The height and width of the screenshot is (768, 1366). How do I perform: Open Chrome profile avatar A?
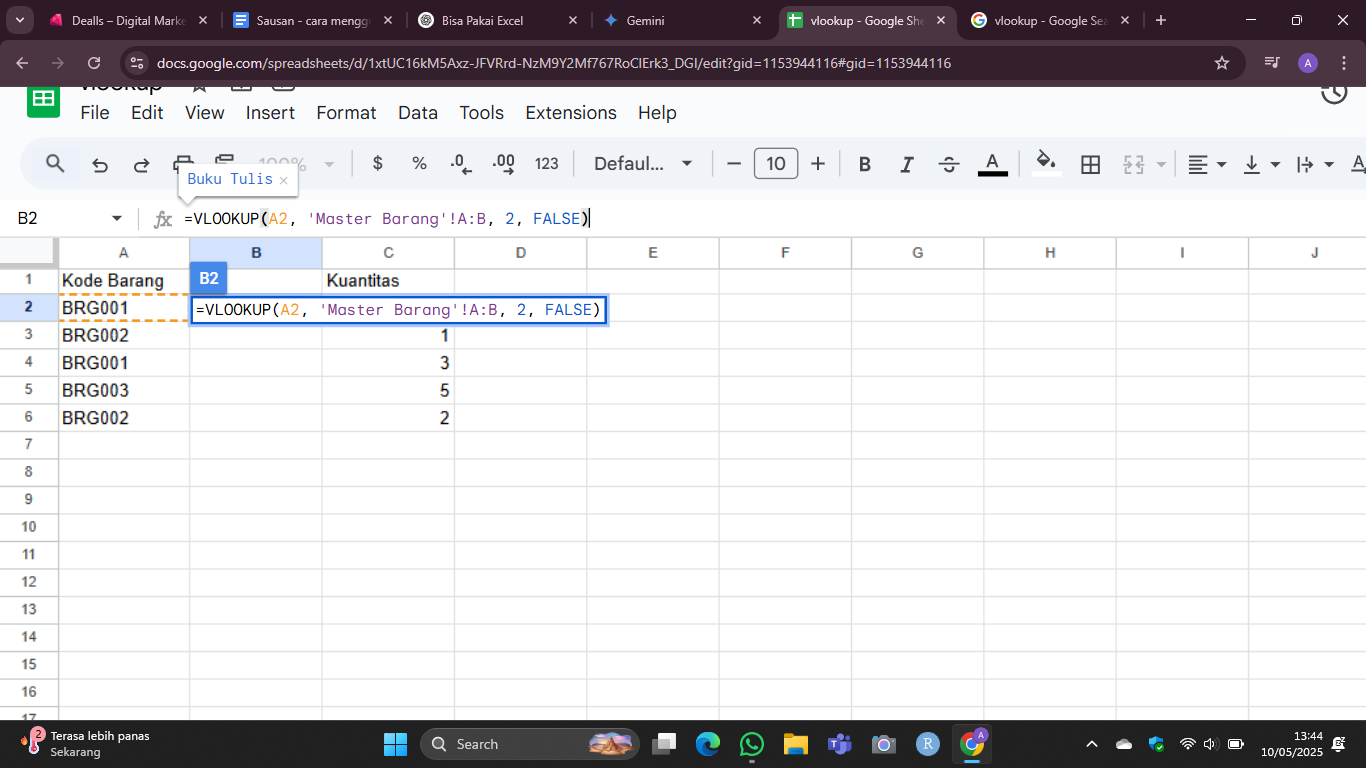(x=1308, y=63)
